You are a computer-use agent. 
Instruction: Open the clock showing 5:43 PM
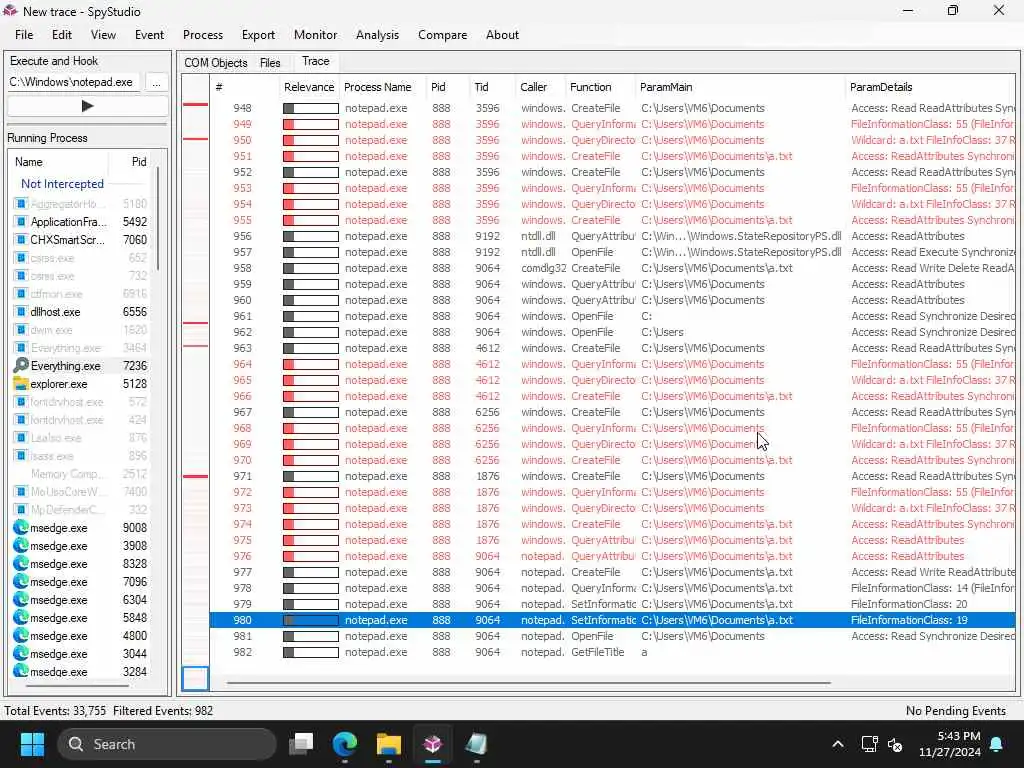pos(950,744)
